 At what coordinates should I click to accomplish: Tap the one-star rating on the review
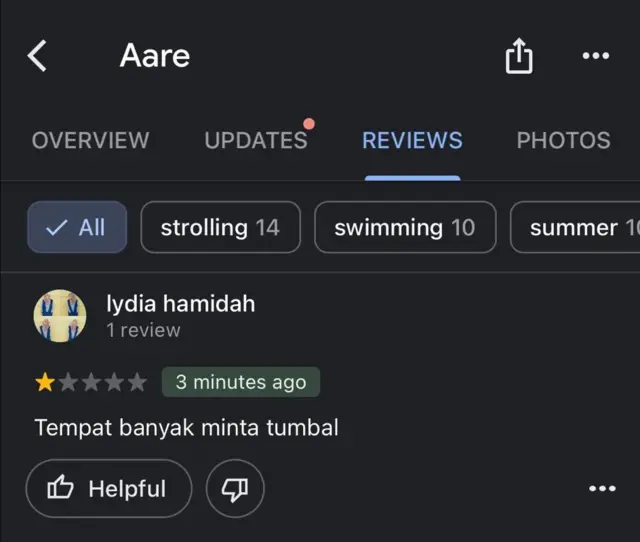tap(45, 382)
